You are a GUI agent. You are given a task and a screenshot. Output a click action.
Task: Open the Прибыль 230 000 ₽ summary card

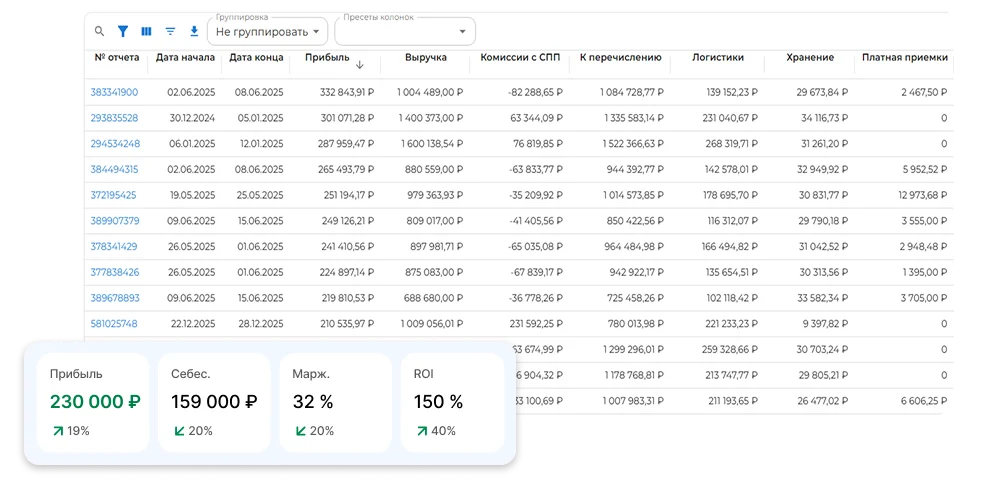pos(91,403)
